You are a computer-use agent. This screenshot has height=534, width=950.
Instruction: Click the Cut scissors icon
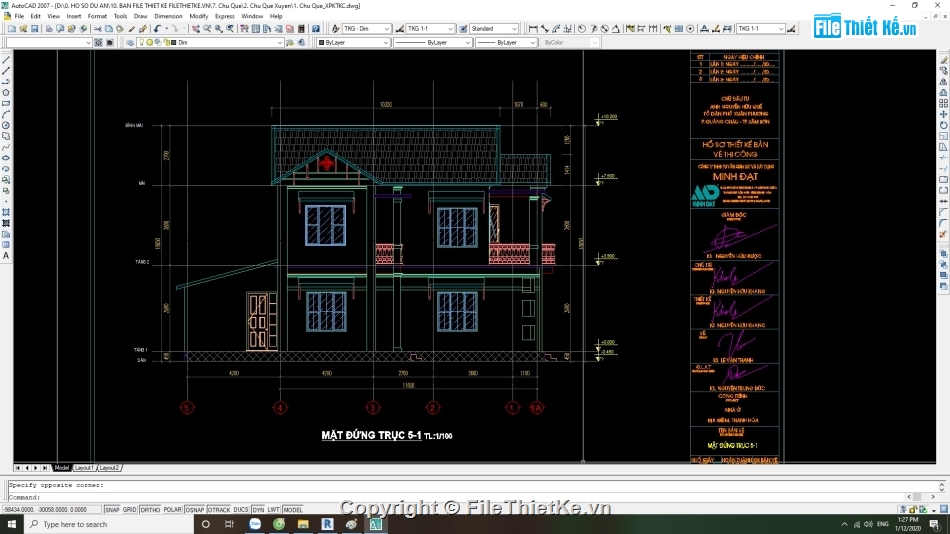(98, 28)
